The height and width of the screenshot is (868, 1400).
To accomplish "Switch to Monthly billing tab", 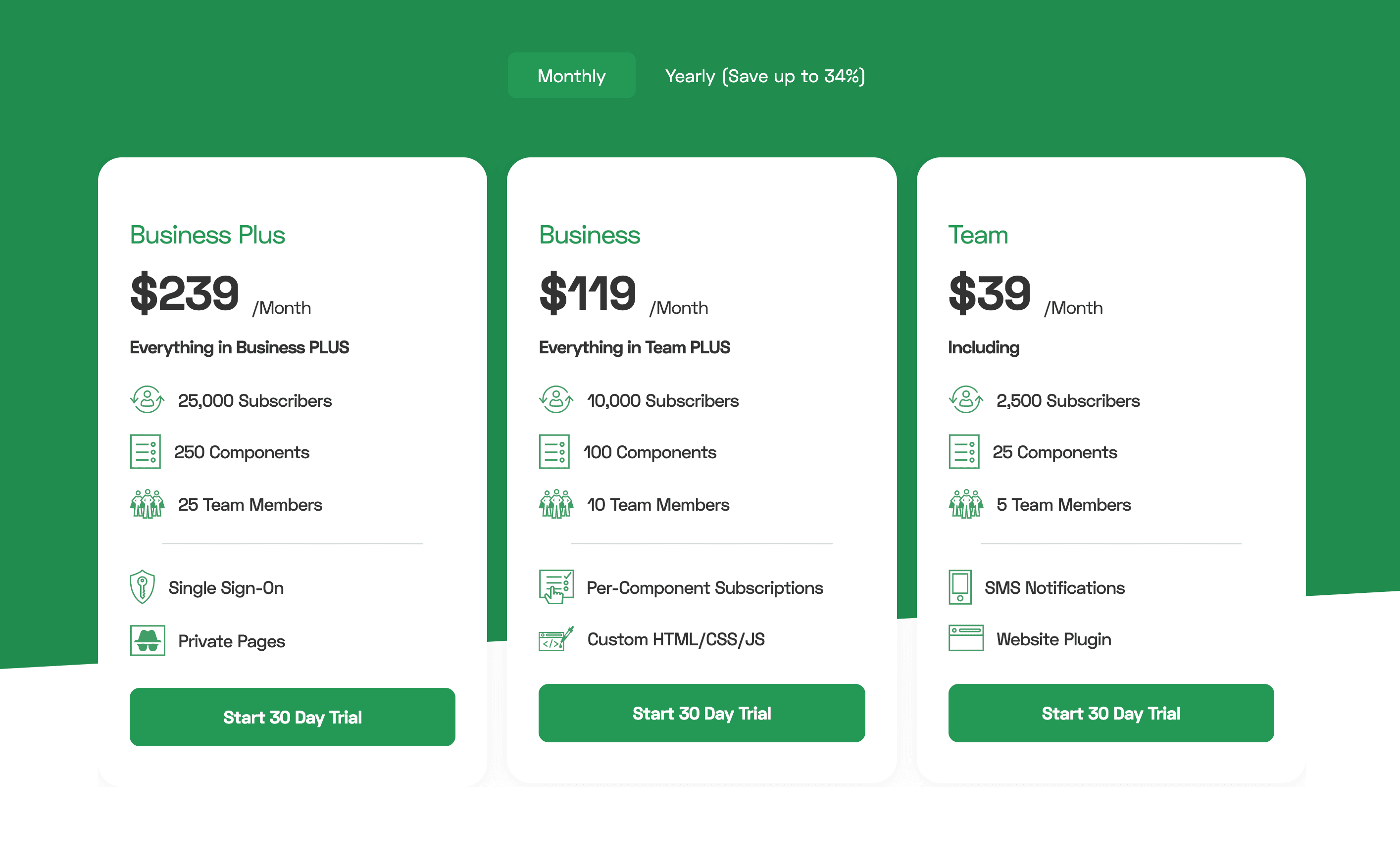I will [571, 75].
